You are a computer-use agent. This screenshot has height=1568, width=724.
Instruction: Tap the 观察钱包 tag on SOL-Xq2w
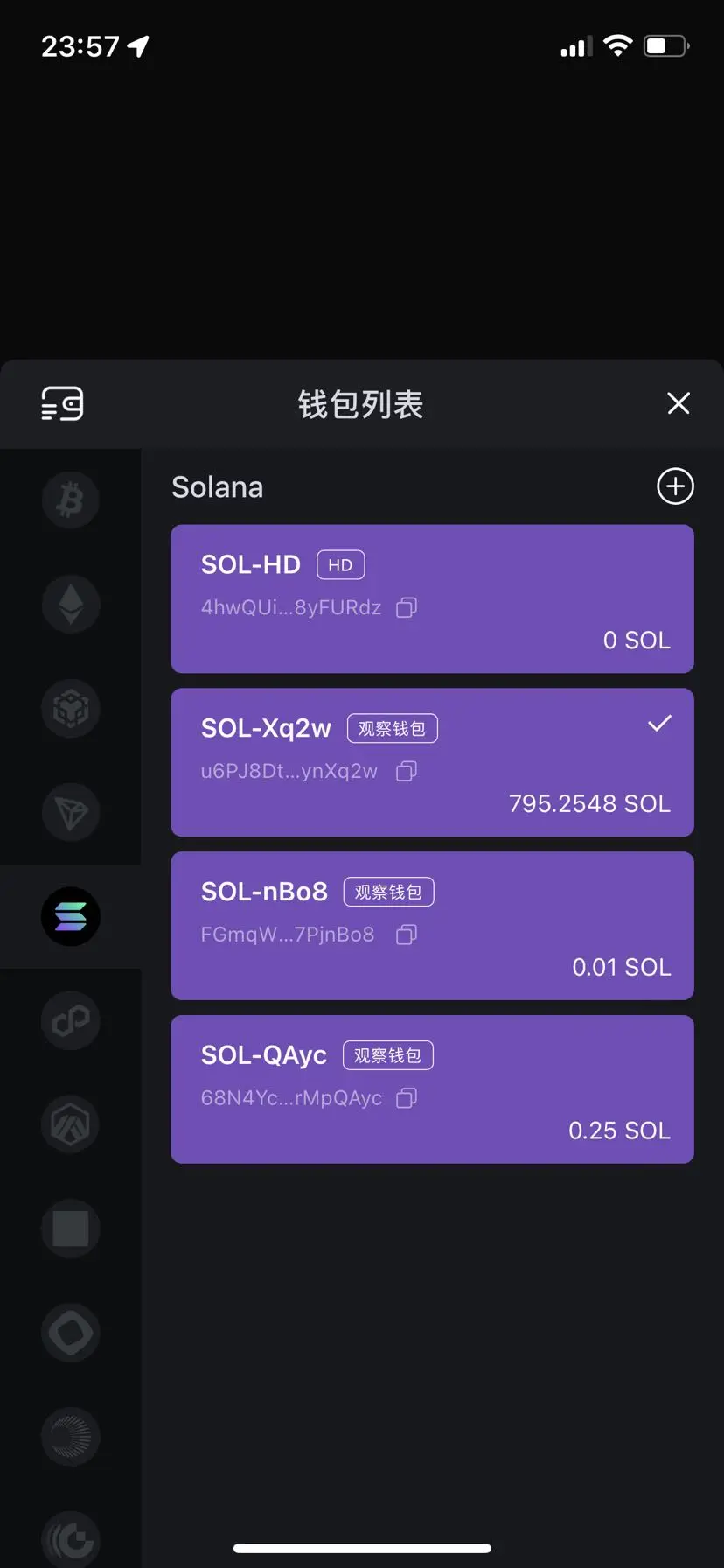tap(392, 728)
